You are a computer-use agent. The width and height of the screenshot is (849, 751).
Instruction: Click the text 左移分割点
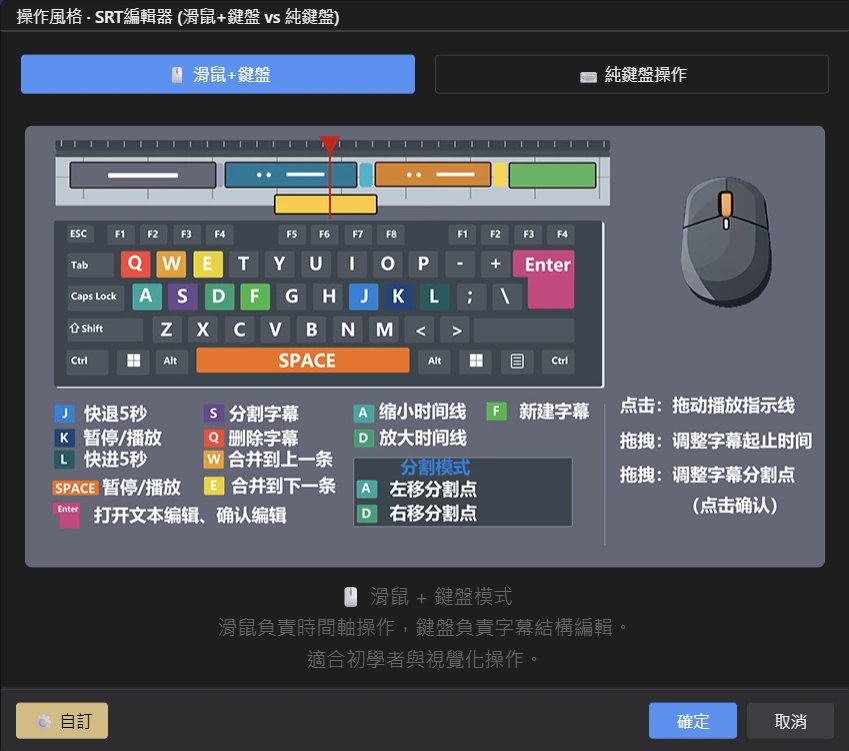point(433,489)
